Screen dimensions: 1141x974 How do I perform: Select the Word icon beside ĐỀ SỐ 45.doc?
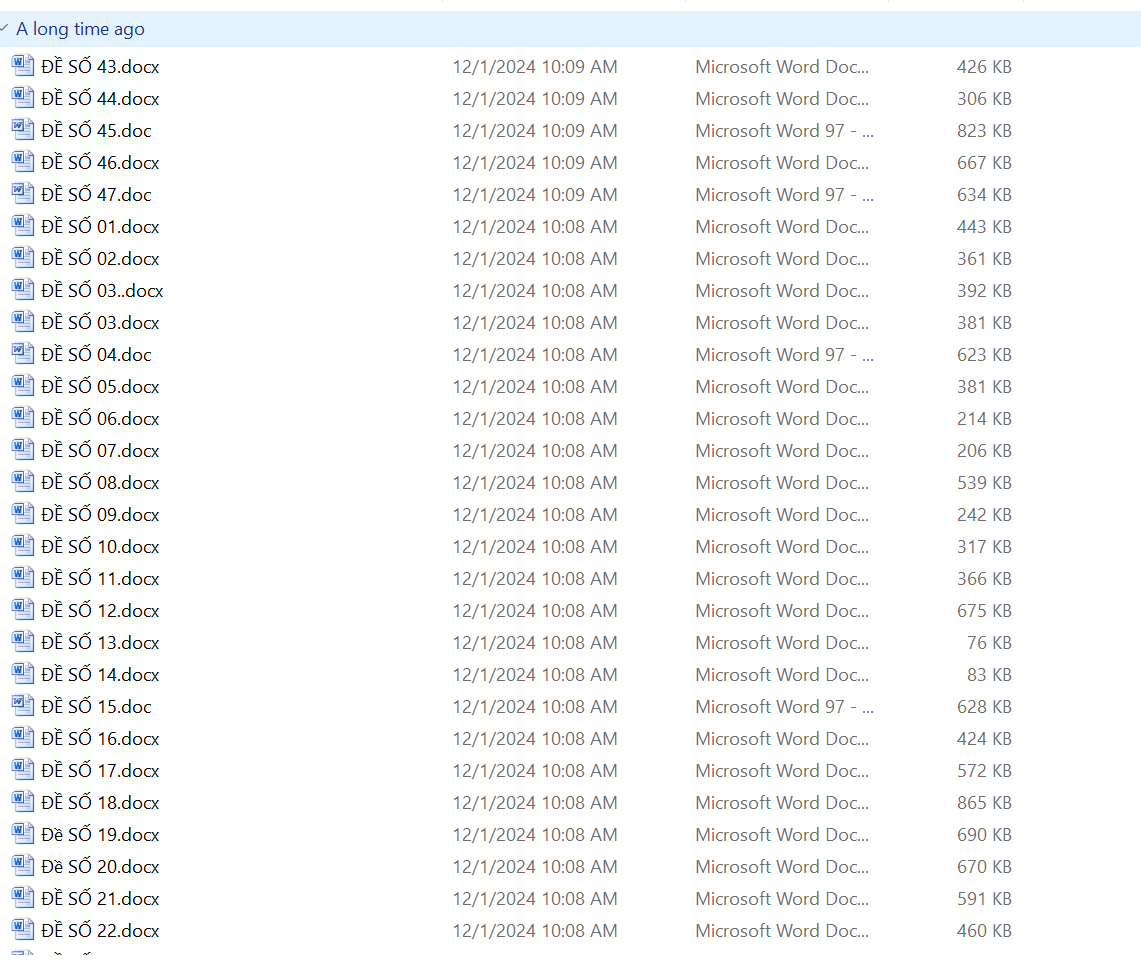click(23, 130)
